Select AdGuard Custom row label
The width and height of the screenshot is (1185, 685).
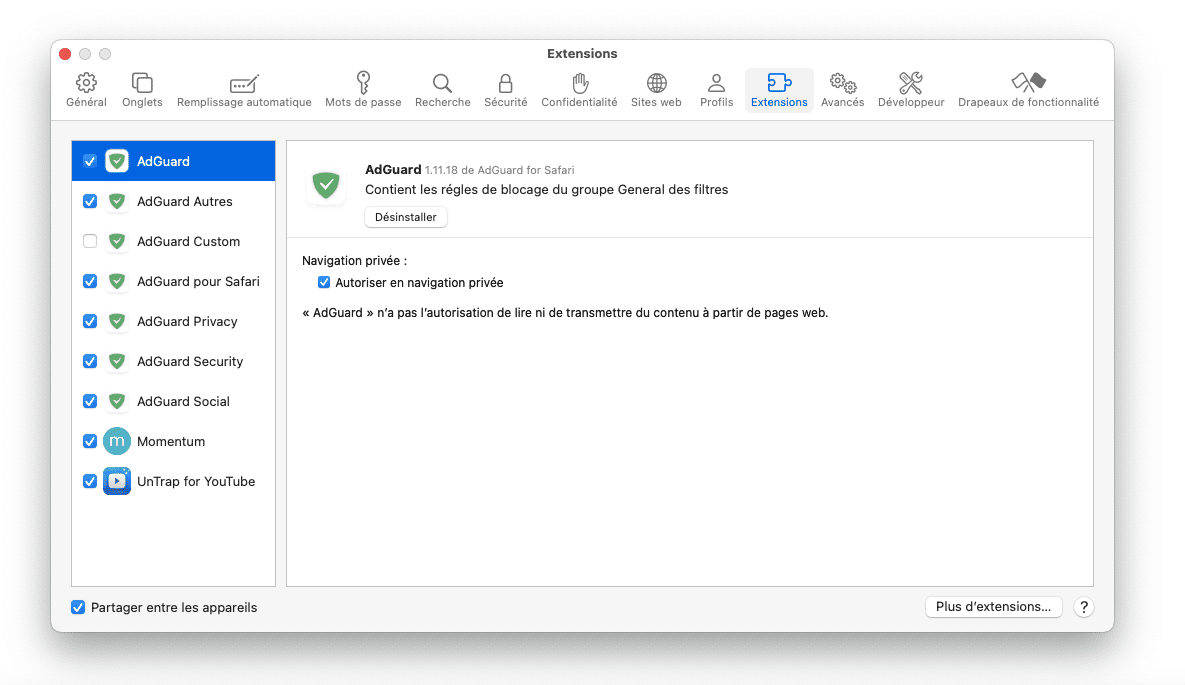pos(188,241)
